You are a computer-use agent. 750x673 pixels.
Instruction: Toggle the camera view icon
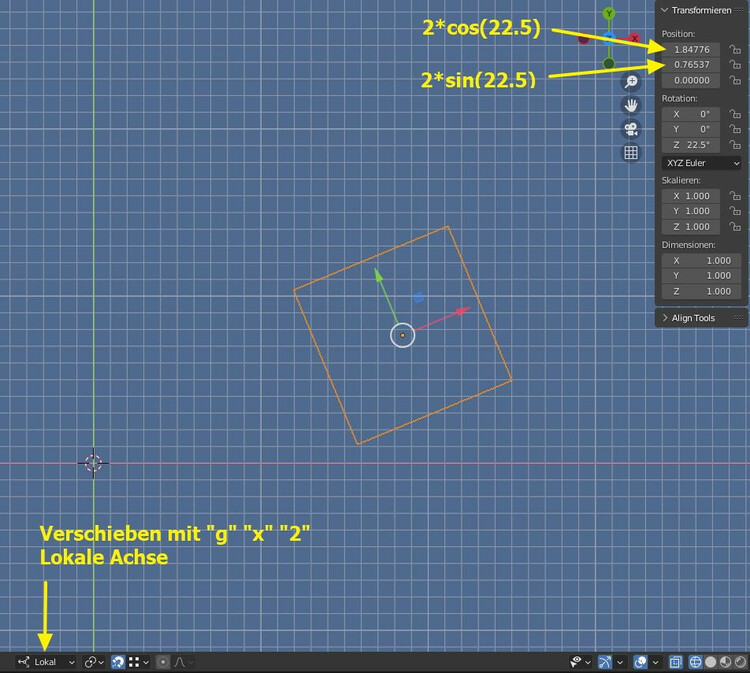coord(631,129)
